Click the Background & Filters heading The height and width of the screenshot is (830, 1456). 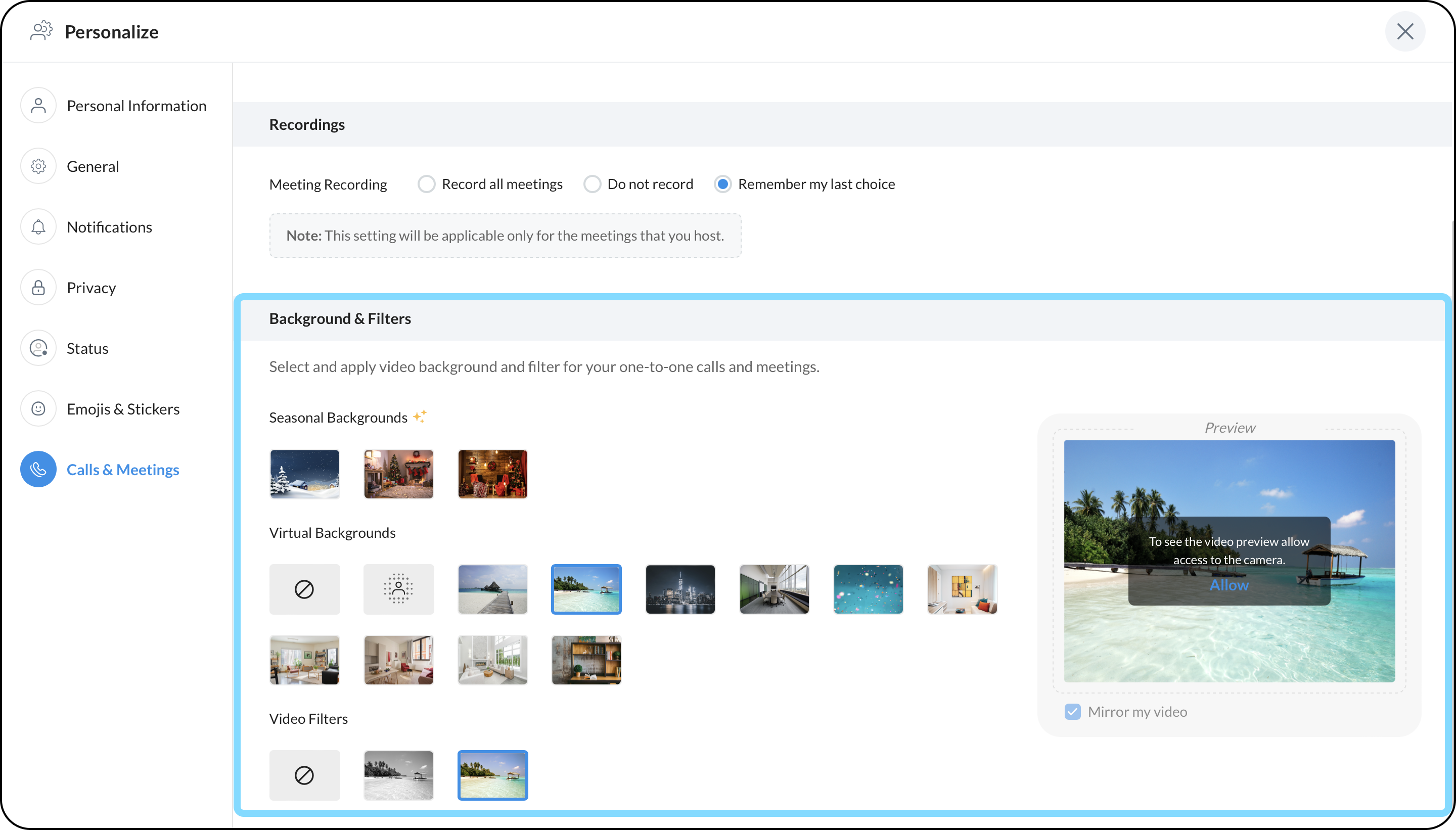[x=340, y=318]
